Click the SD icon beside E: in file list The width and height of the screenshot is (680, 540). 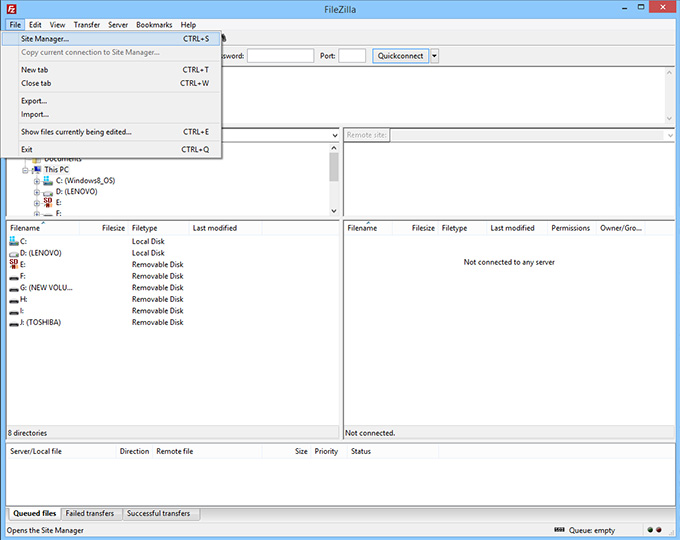pyautogui.click(x=13, y=264)
